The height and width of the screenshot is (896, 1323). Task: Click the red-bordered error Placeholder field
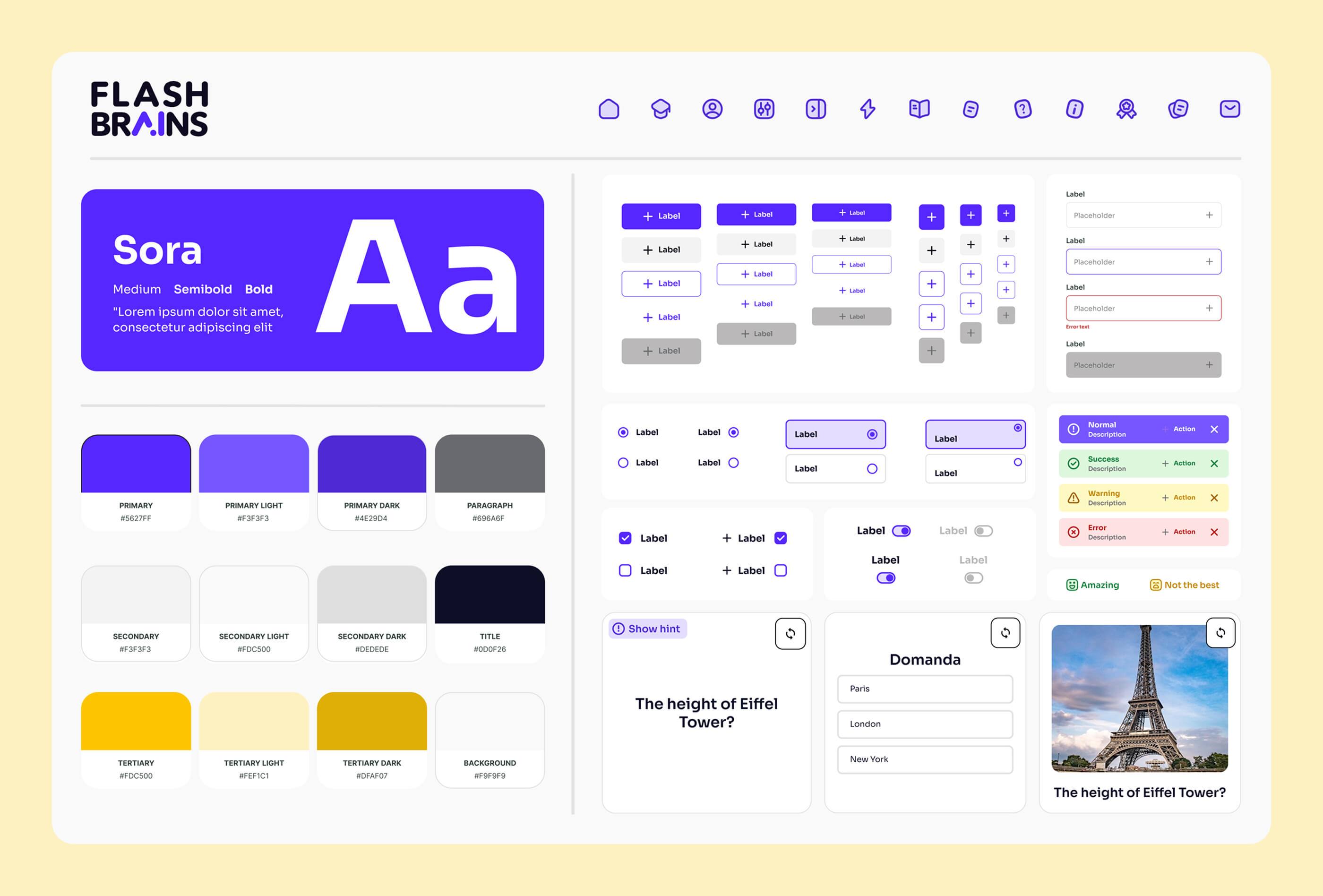pos(1143,308)
